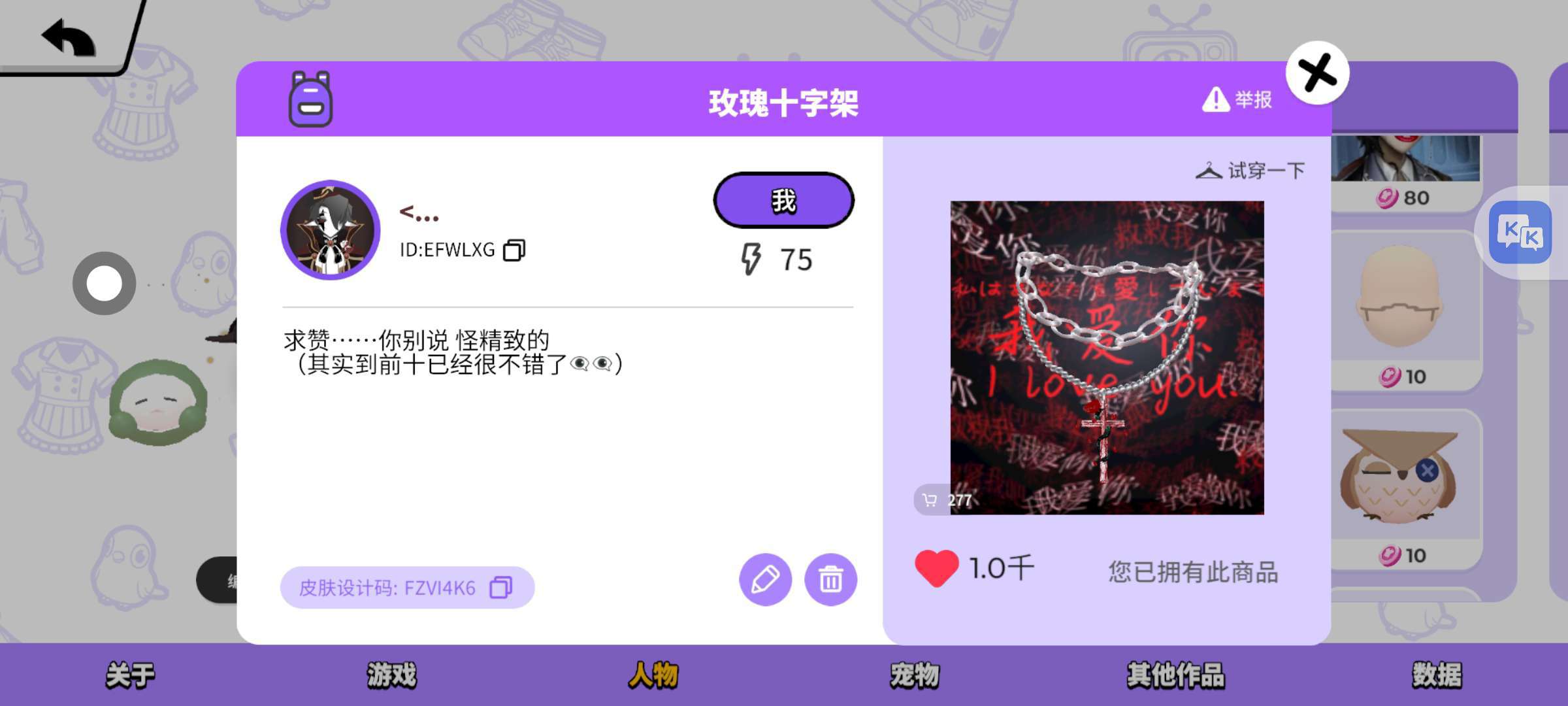The image size is (1568, 706).
Task: Delete item with trash can icon
Action: 830,580
